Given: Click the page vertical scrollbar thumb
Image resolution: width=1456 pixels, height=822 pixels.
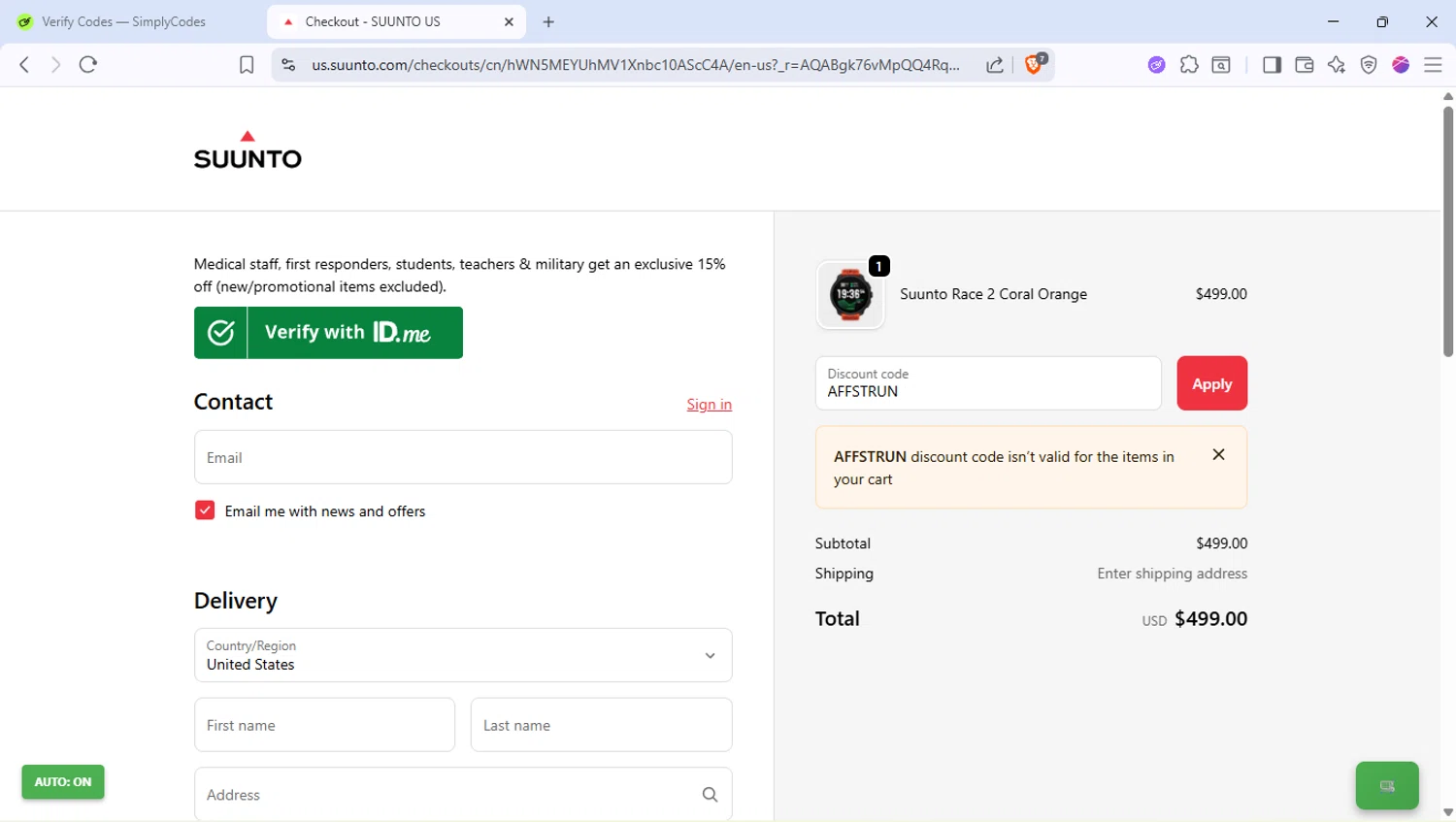Looking at the screenshot, I should coord(1447,231).
